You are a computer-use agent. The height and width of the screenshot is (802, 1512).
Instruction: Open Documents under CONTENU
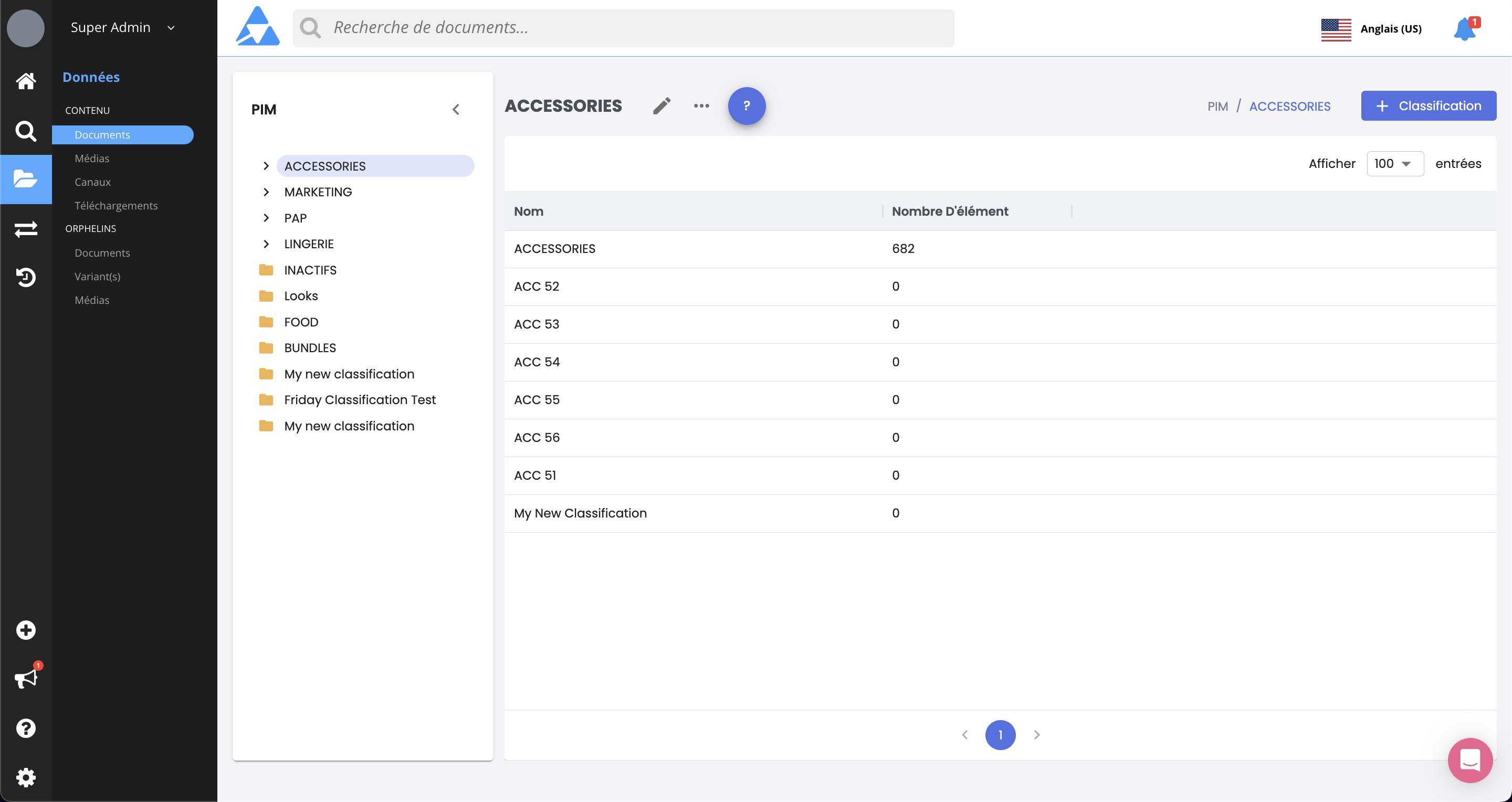coord(123,134)
